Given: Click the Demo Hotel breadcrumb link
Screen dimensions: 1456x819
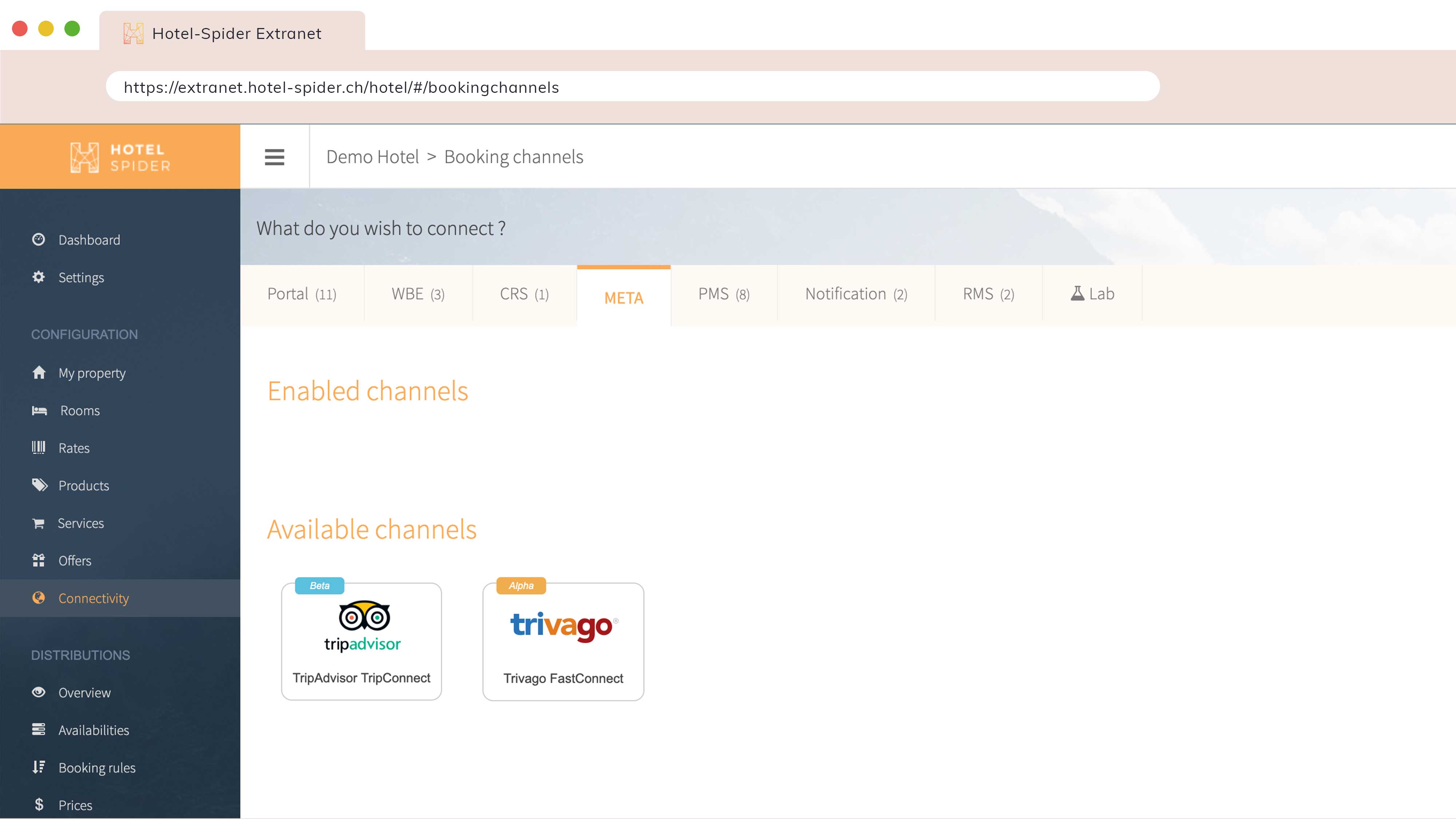Looking at the screenshot, I should (x=372, y=157).
